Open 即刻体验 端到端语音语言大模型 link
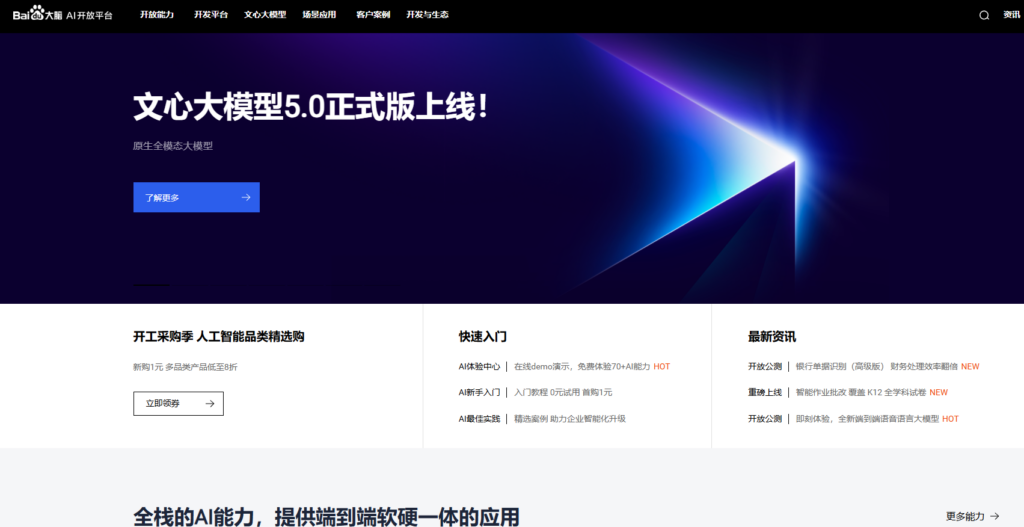This screenshot has height=527, width=1024. 867,419
